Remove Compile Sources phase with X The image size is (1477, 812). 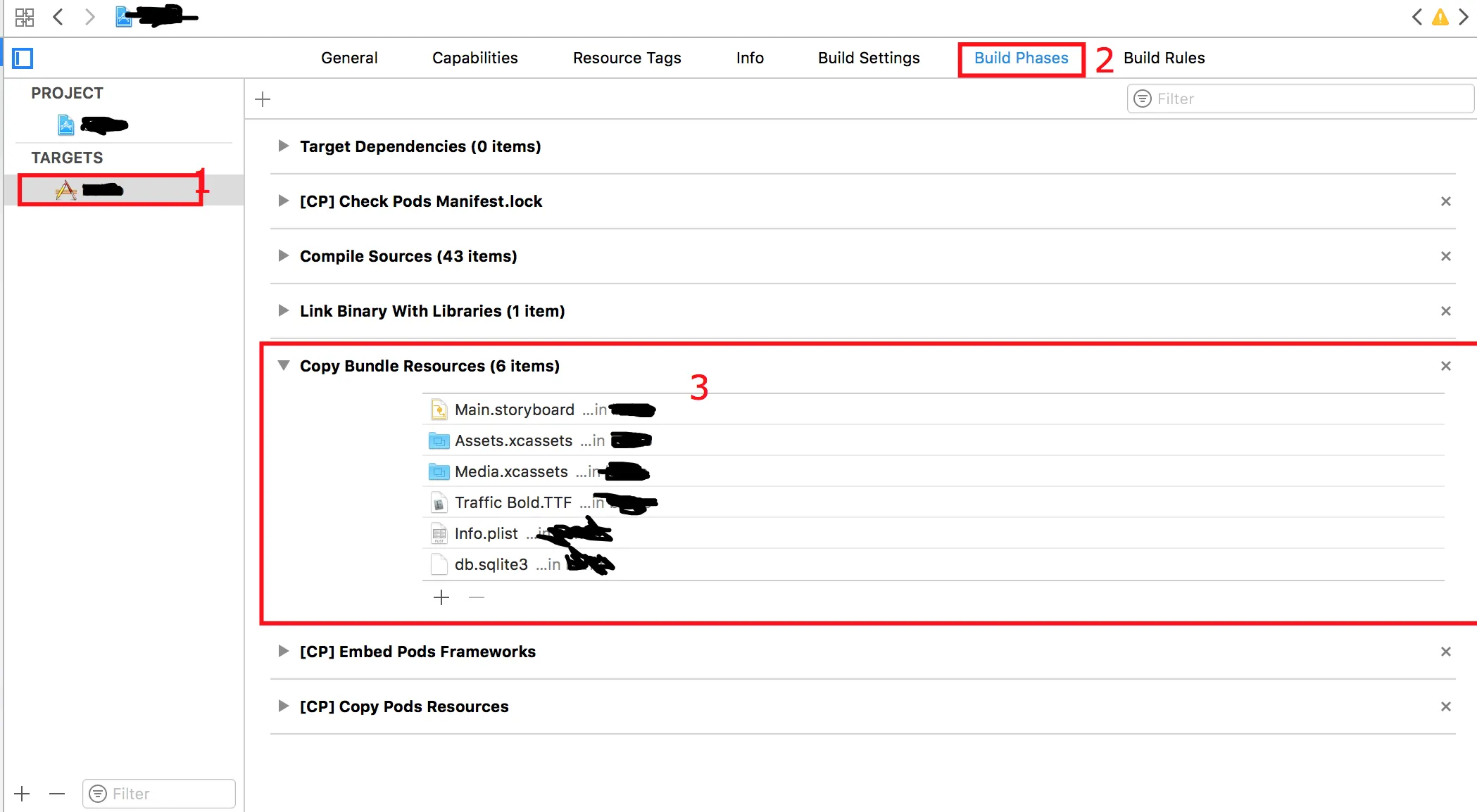(x=1445, y=256)
